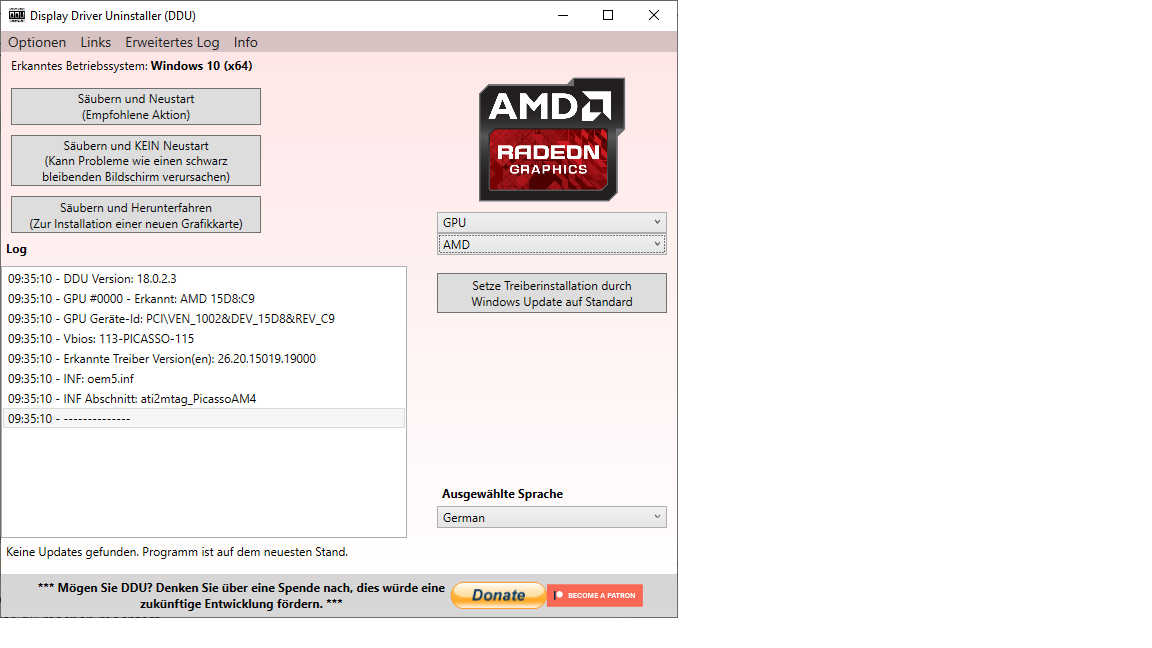
Task: Click the Become a Patron button
Action: tap(595, 595)
